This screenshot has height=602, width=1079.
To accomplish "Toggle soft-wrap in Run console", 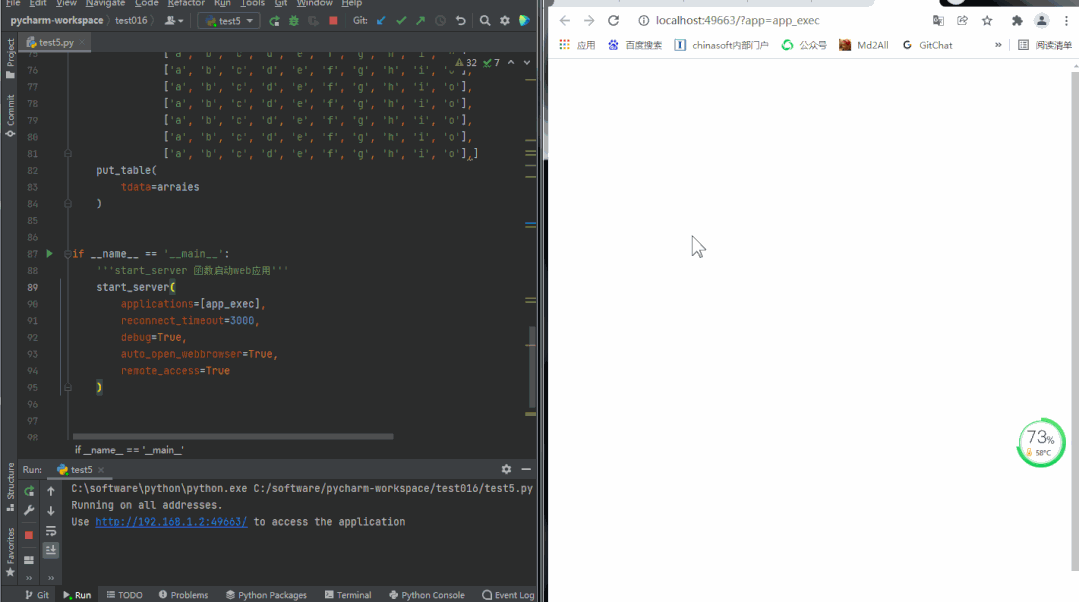I will pos(51,531).
